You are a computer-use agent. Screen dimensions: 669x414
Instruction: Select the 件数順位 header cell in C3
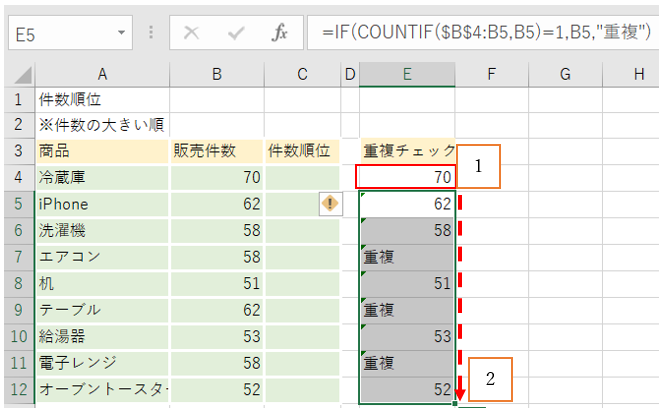click(x=302, y=151)
